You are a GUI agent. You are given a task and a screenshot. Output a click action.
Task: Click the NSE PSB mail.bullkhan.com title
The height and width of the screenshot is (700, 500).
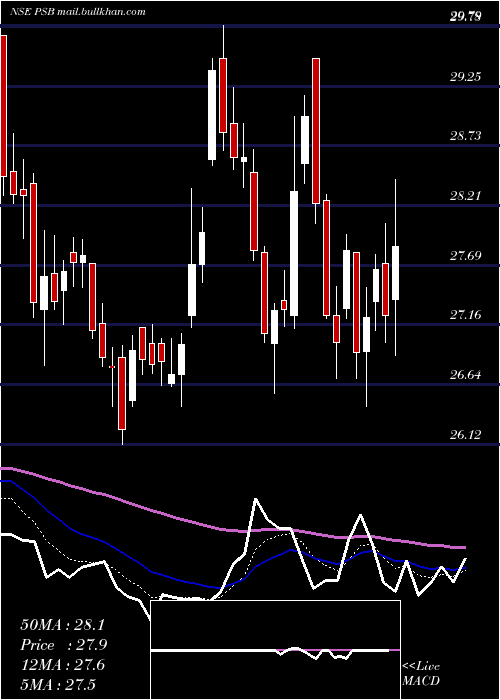tap(78, 12)
